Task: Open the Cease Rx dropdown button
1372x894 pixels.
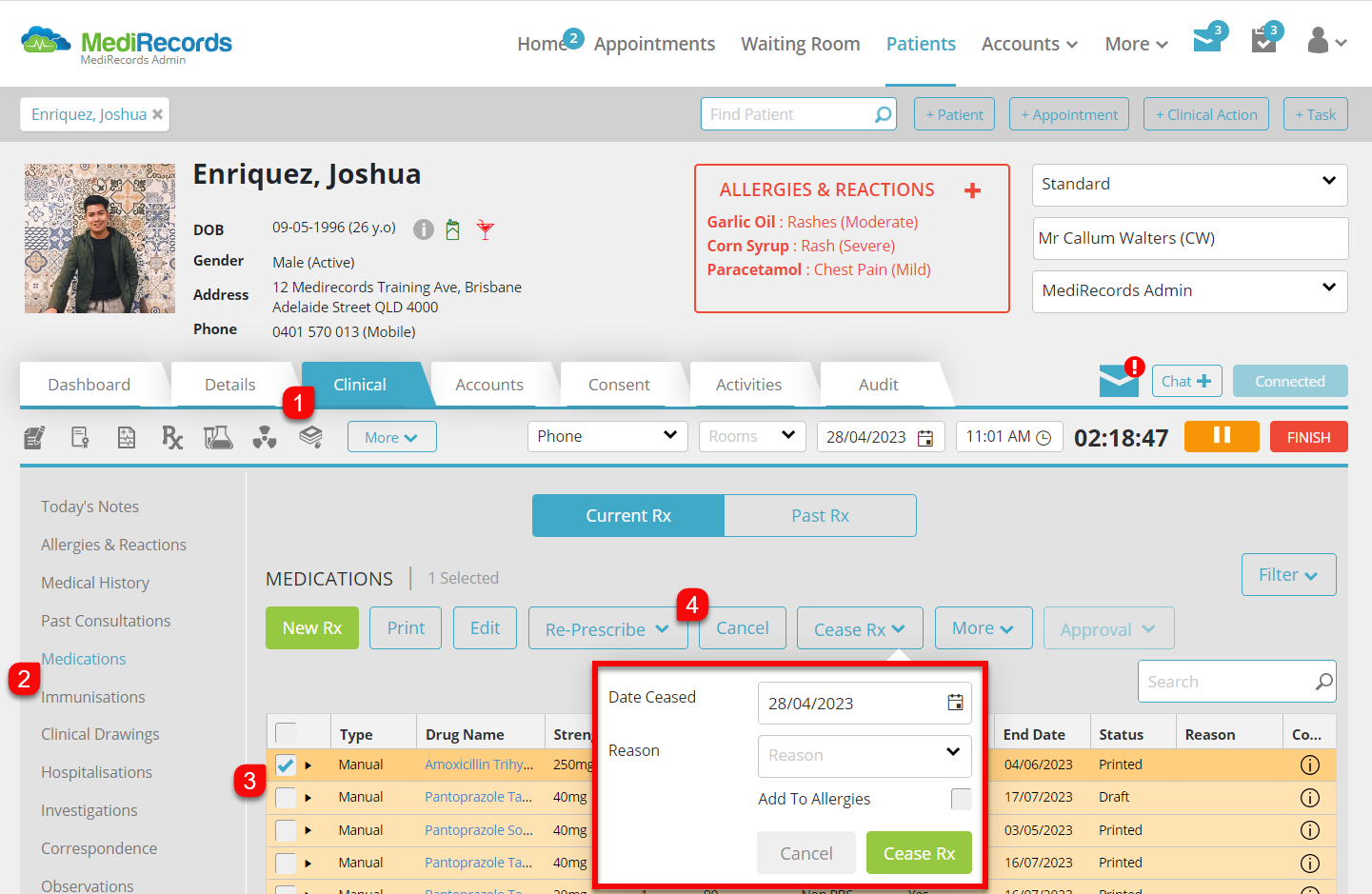Action: (860, 628)
